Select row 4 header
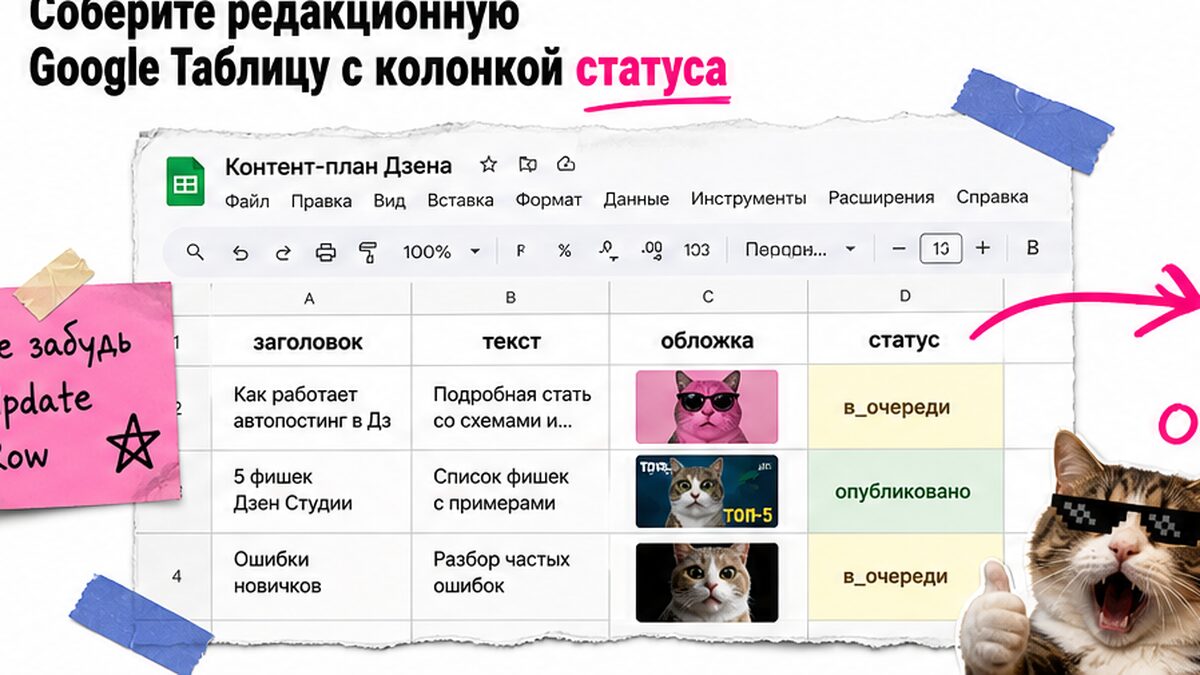This screenshot has height=675, width=1200. point(176,577)
